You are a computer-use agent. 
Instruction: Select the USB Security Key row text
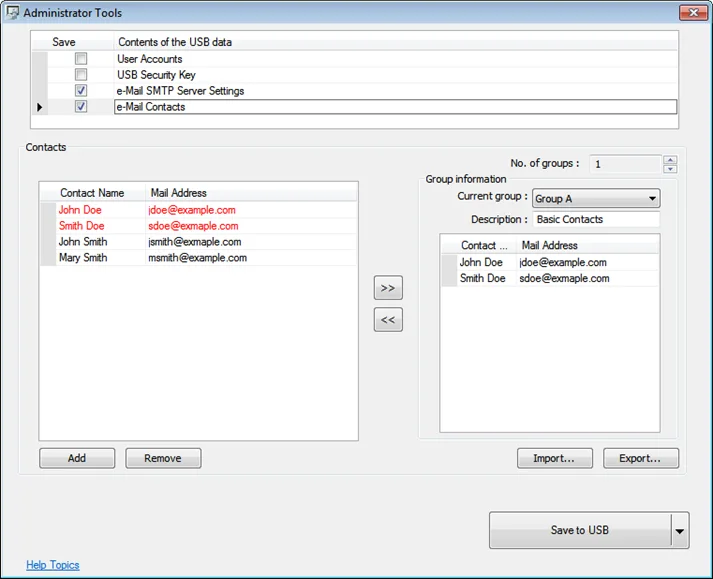(156, 75)
